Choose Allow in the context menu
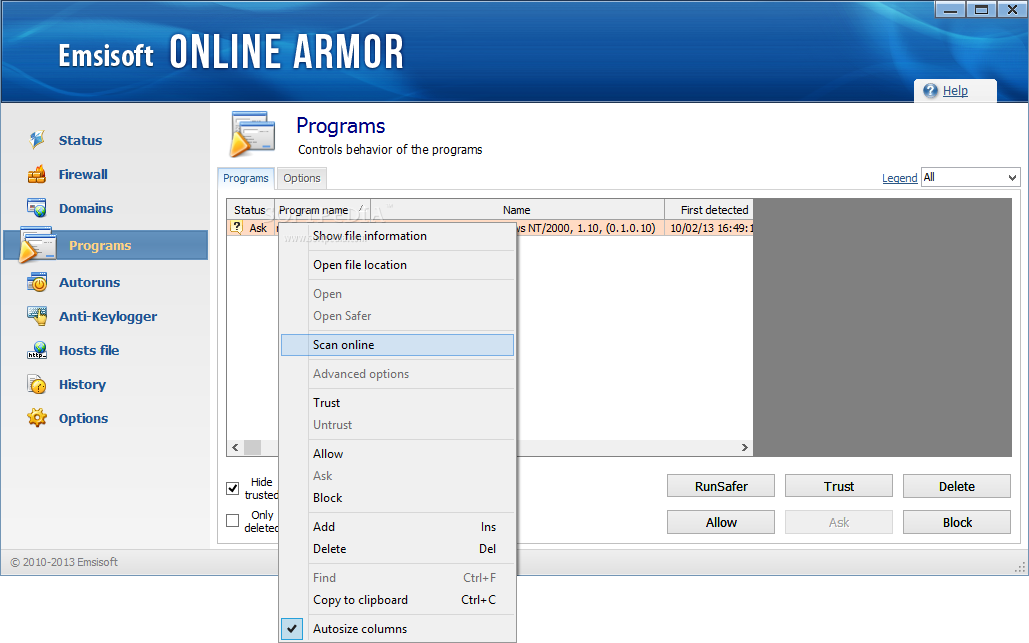The height and width of the screenshot is (643, 1029). tap(398, 453)
